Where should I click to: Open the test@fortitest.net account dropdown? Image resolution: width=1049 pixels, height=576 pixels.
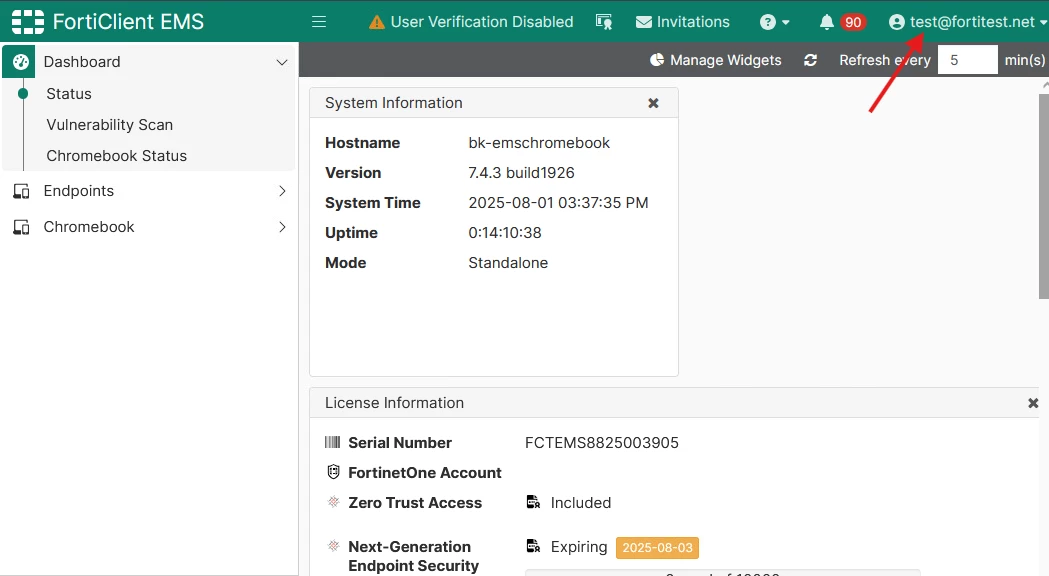[x=967, y=22]
